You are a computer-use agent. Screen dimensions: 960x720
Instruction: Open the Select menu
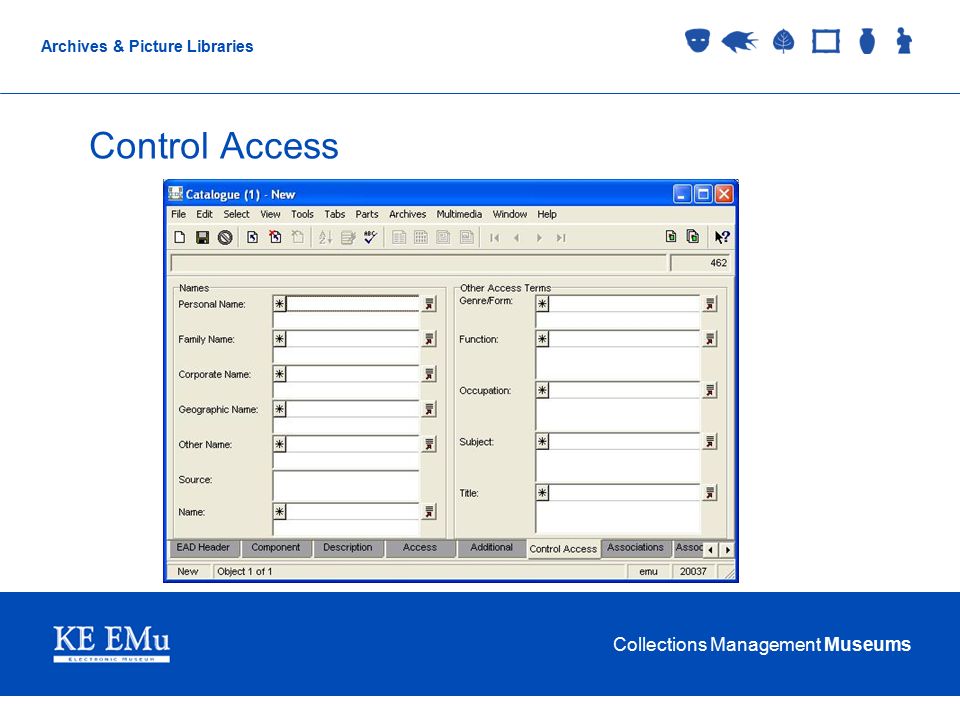(236, 214)
